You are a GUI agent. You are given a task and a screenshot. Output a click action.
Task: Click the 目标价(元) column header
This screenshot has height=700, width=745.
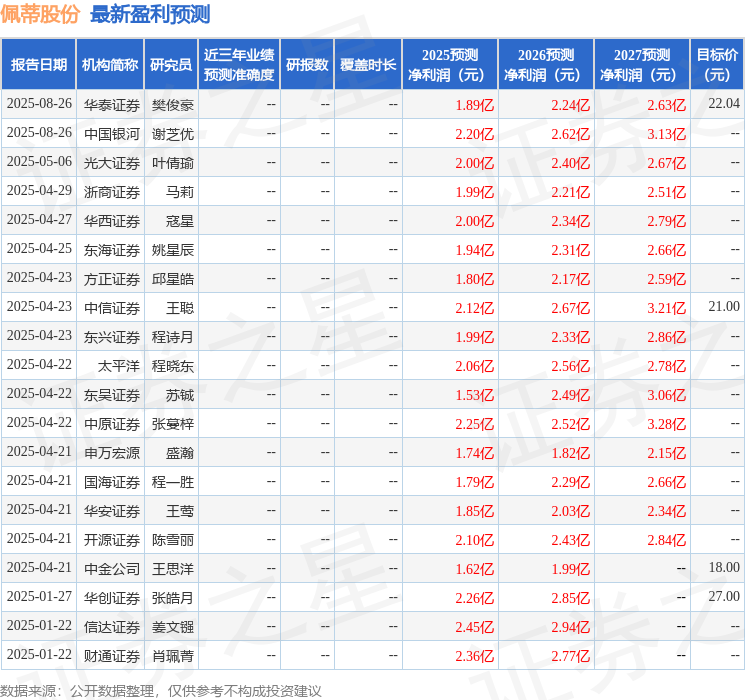click(716, 65)
